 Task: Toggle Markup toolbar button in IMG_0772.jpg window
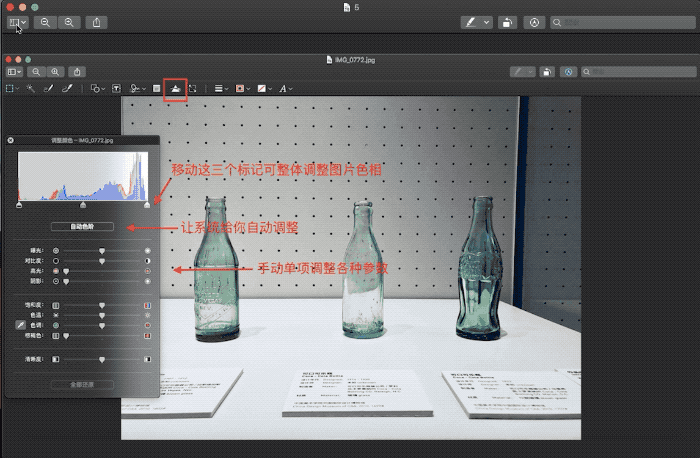568,72
